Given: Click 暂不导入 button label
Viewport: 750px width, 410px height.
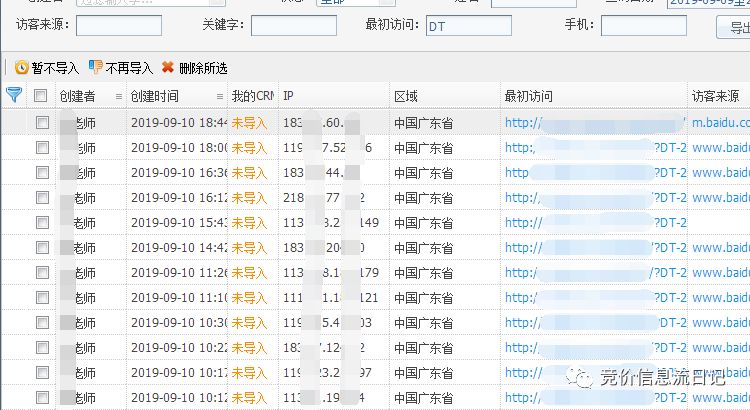Looking at the screenshot, I should point(55,68).
